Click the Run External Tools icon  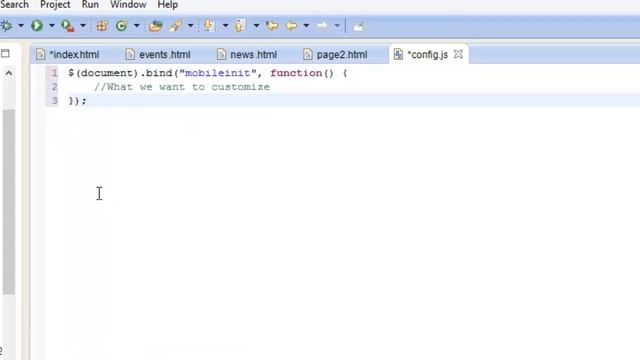pos(67,26)
